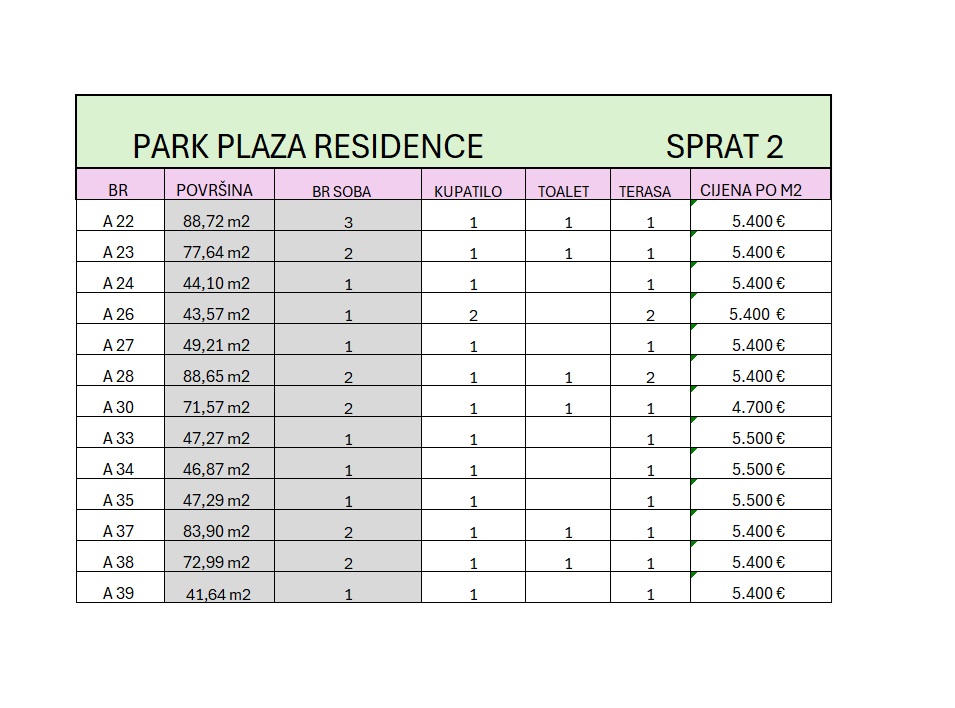The image size is (955, 708).
Task: Select the TERASA column header
Action: [x=644, y=192]
